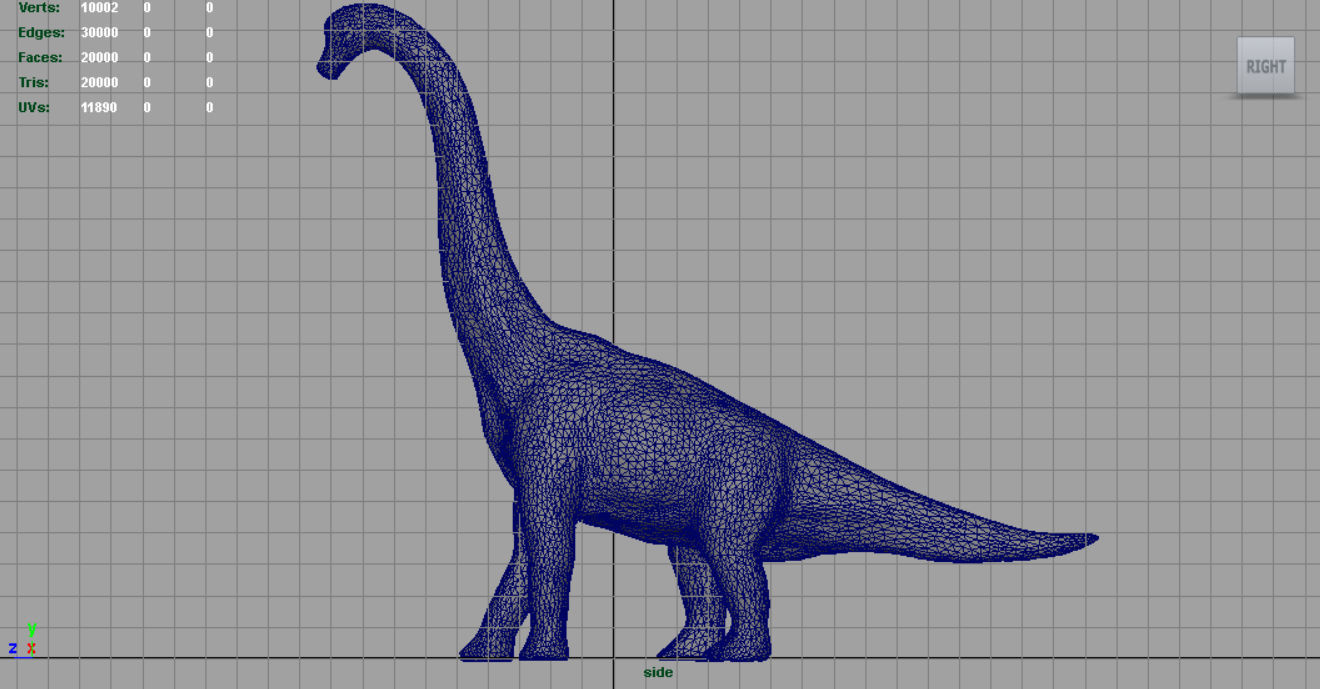Click the edge count value 30000
Screen dimensions: 1320x689
(x=99, y=33)
